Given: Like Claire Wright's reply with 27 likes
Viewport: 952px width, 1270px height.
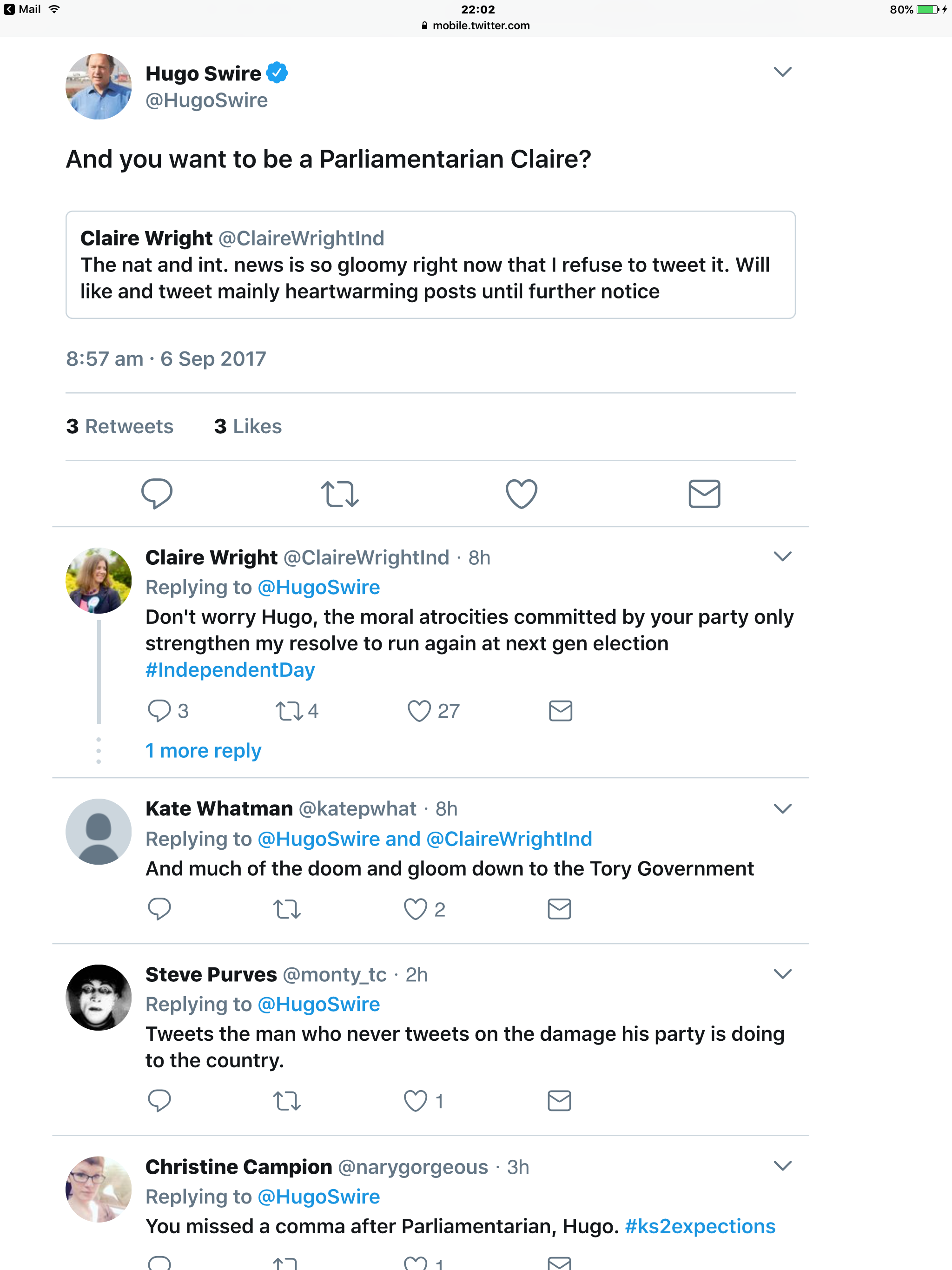Looking at the screenshot, I should [419, 711].
